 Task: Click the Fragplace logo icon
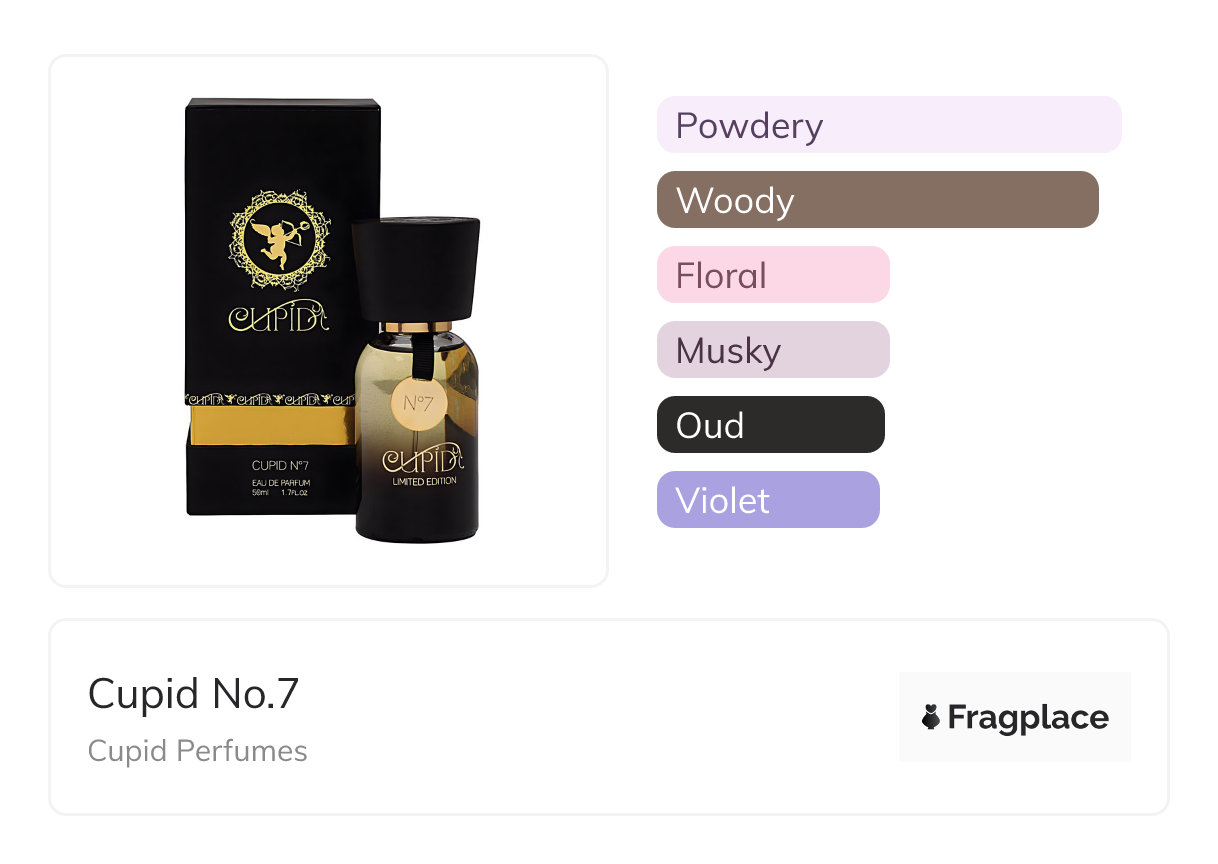[931, 717]
